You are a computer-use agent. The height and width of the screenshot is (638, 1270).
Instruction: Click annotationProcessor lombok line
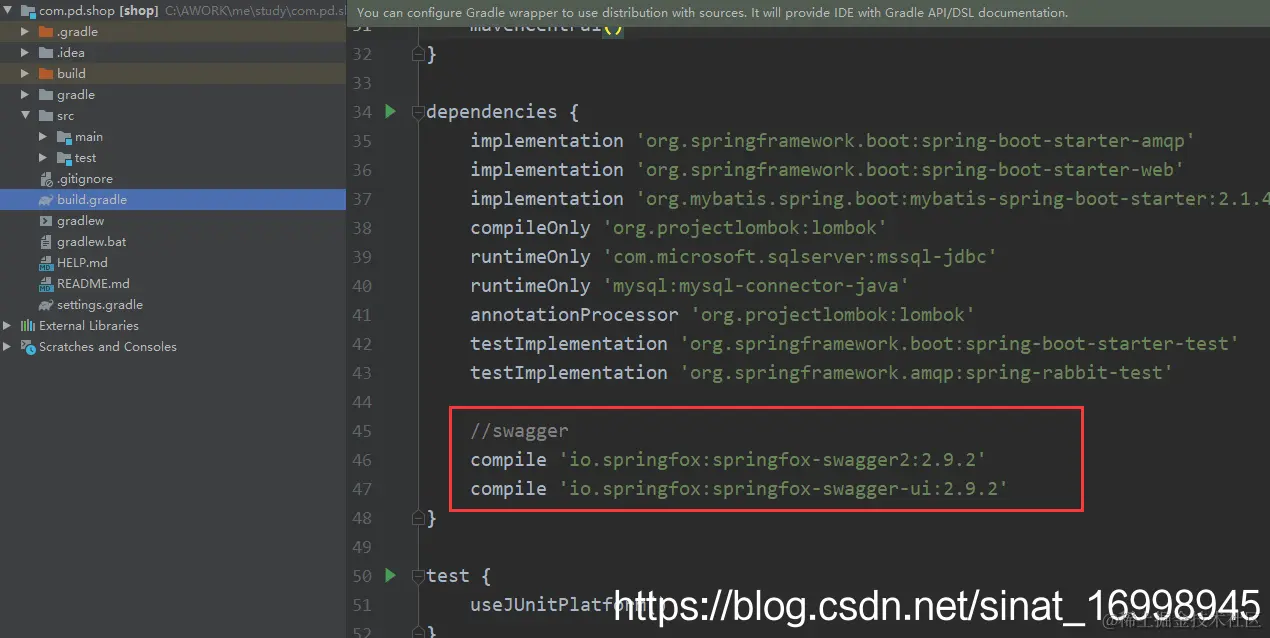pyautogui.click(x=723, y=314)
